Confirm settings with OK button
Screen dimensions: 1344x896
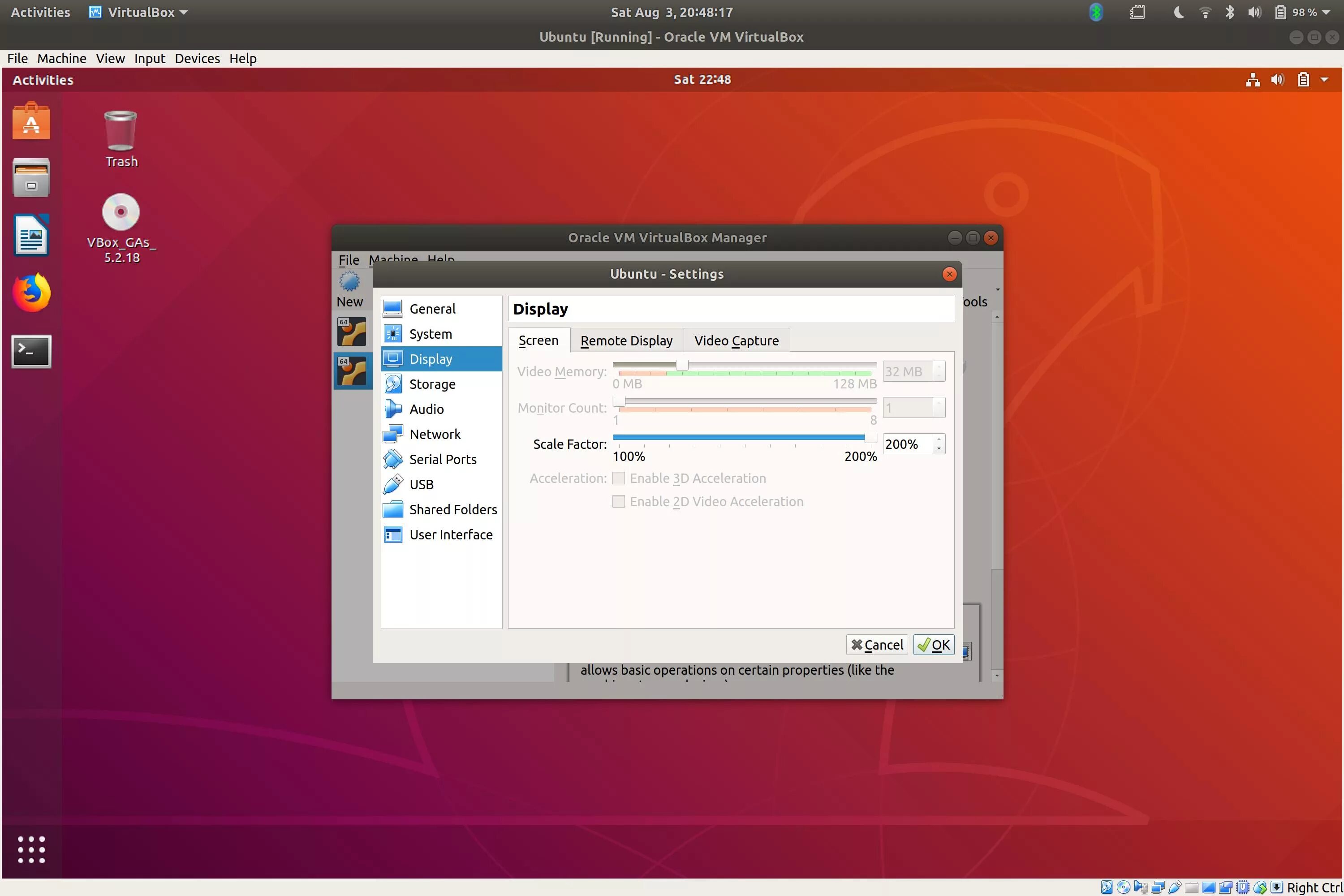coord(934,645)
